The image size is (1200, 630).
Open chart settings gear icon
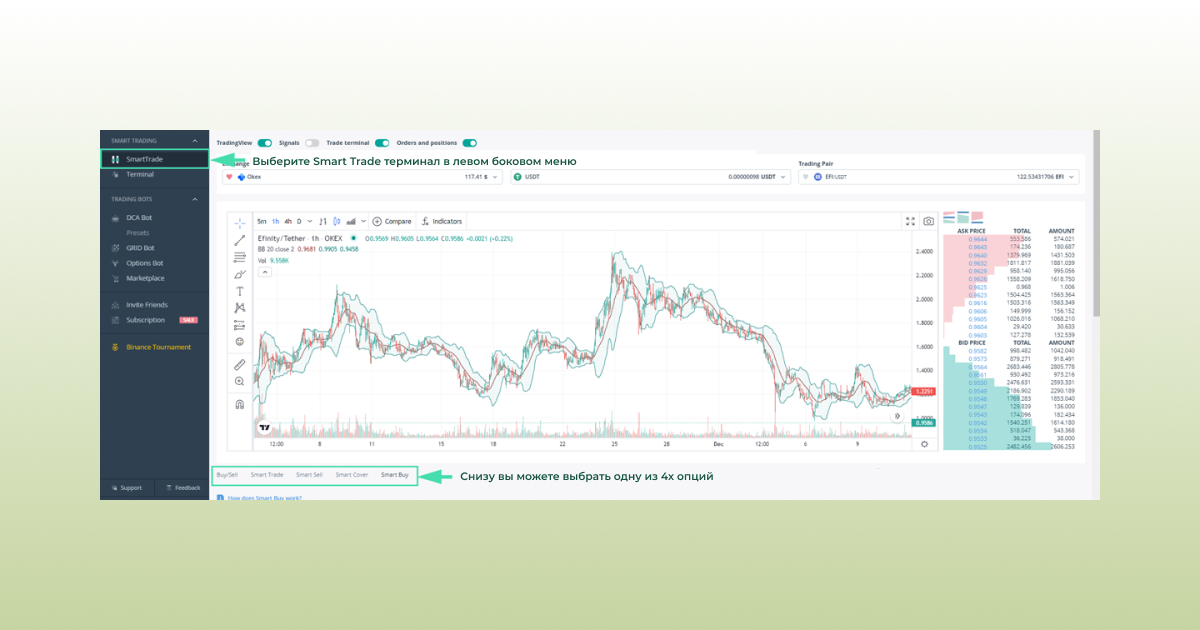click(924, 444)
